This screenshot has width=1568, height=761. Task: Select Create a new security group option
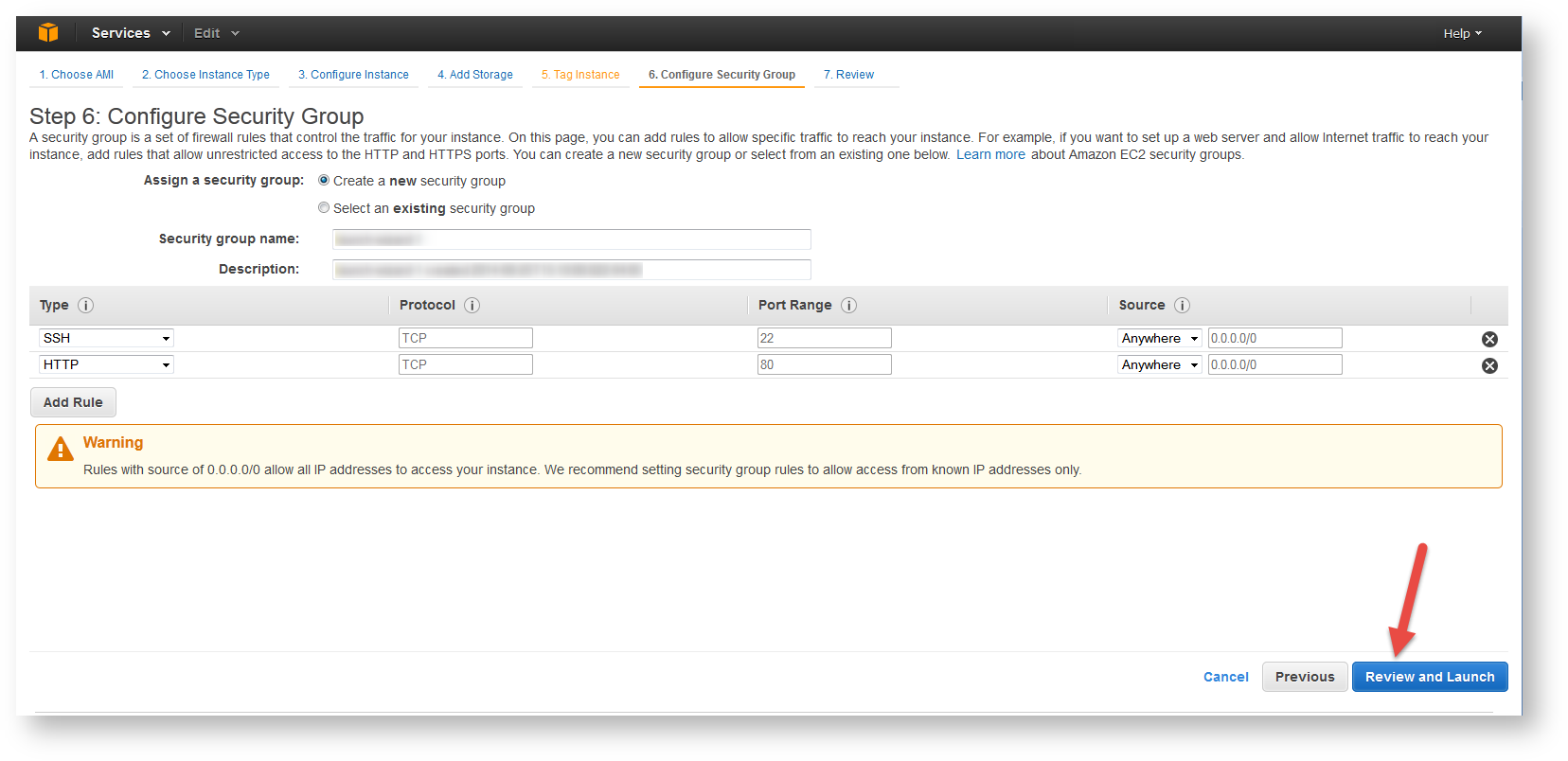[324, 181]
